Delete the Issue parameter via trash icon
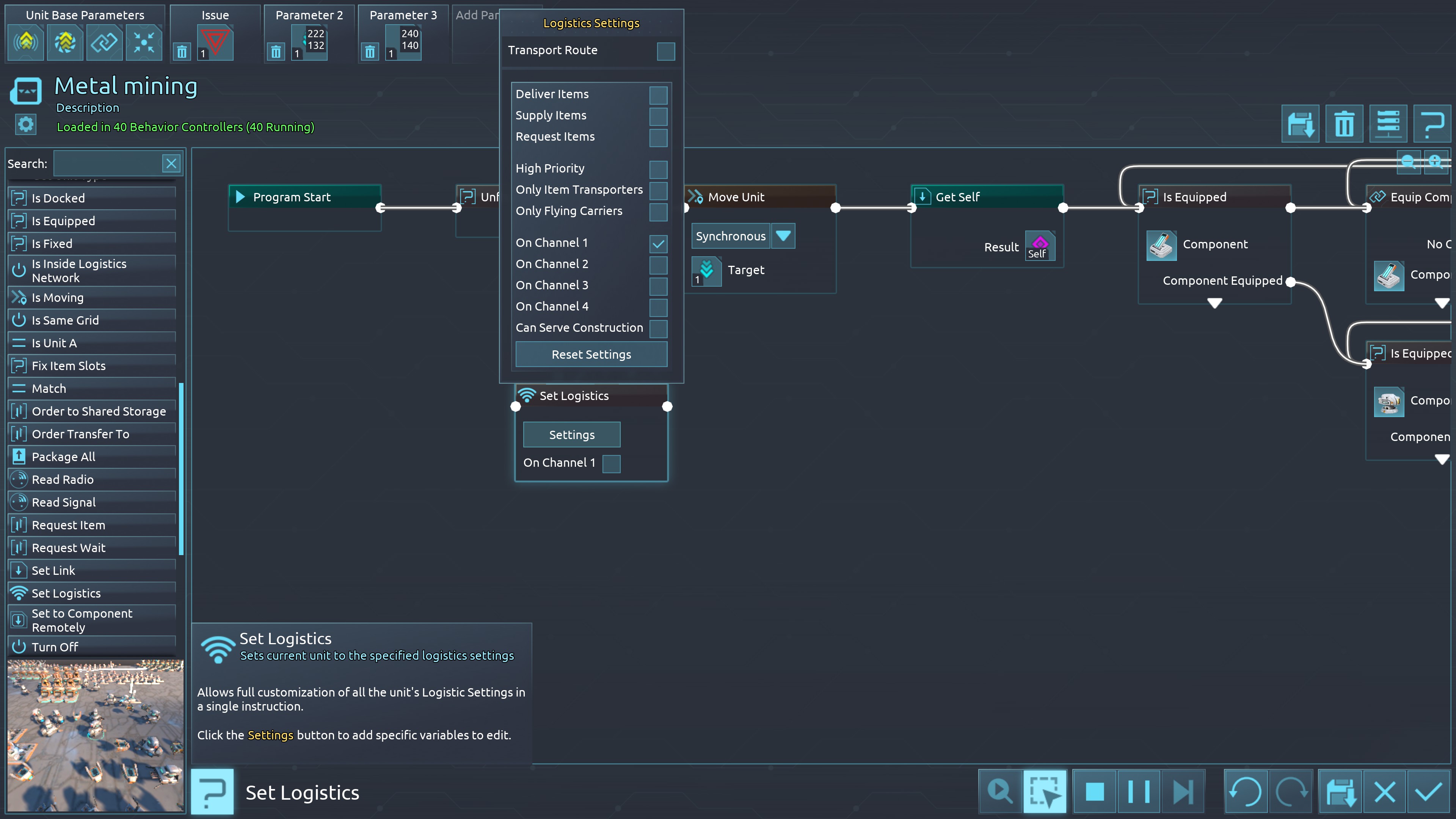The width and height of the screenshot is (1456, 819). click(x=182, y=52)
